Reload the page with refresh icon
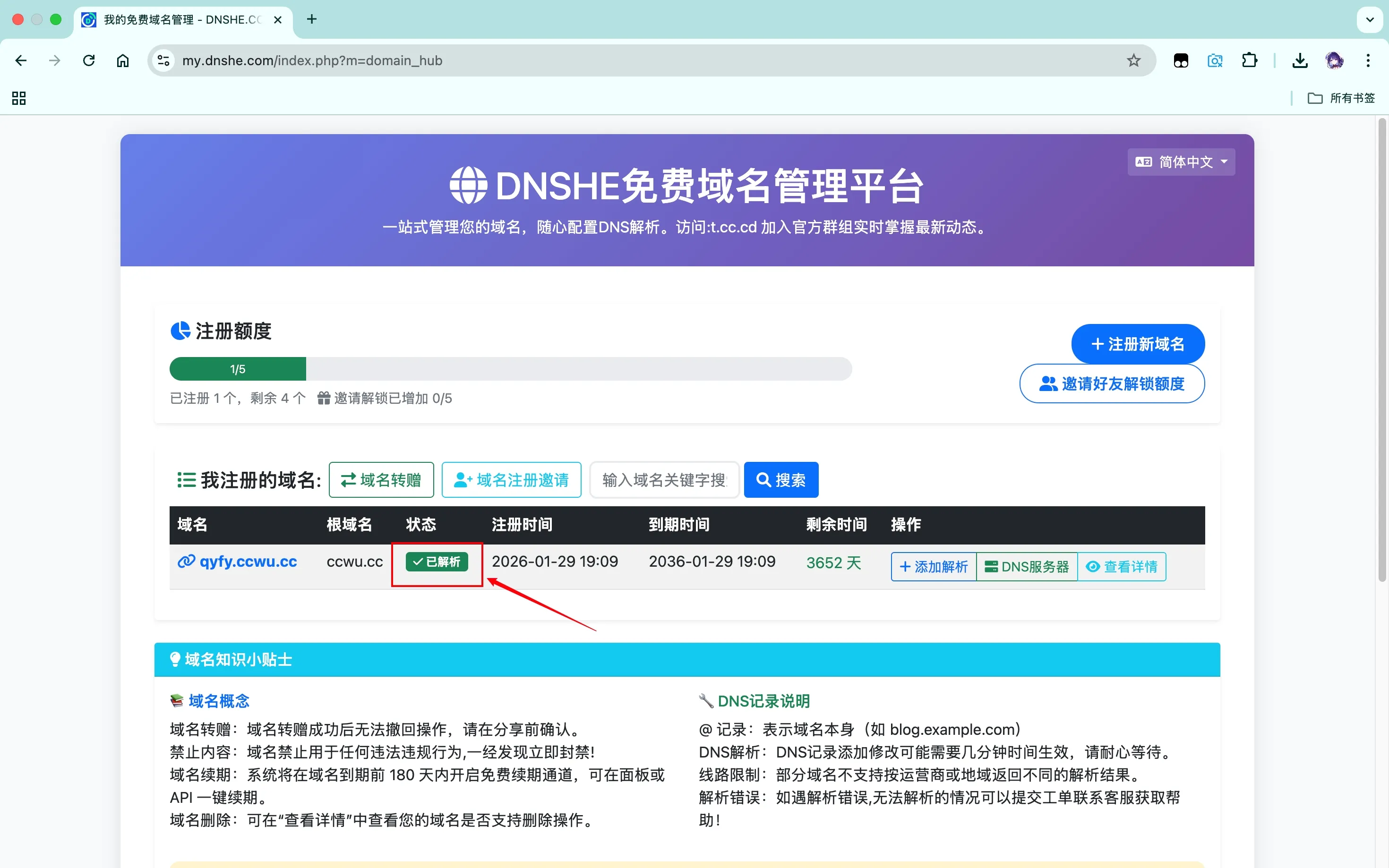The image size is (1389, 868). (88, 60)
